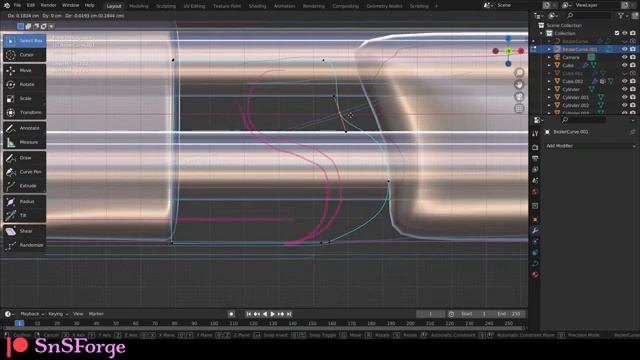Select the Tilt tool

24,215
